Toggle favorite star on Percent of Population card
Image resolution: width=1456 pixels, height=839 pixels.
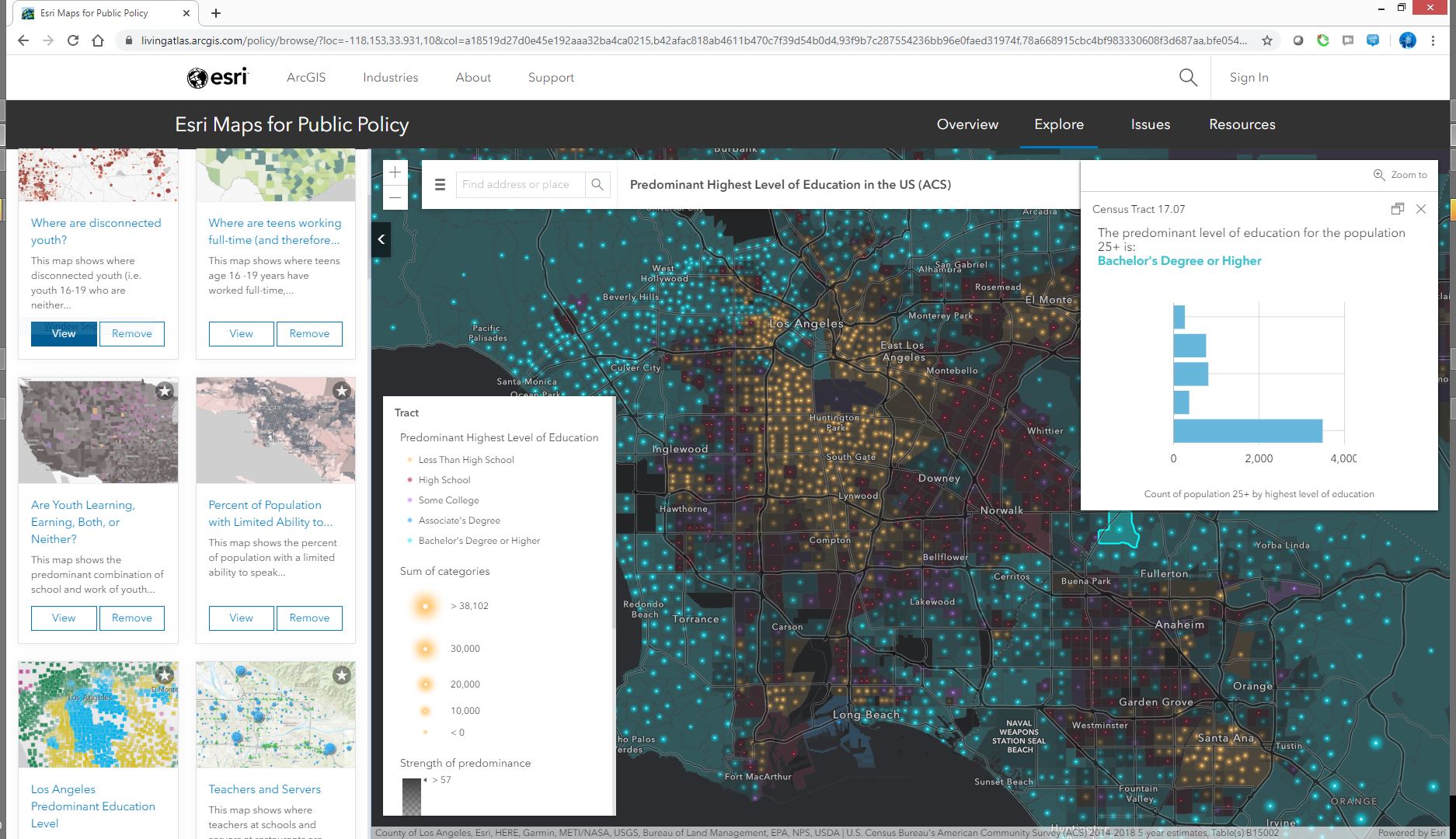(341, 391)
